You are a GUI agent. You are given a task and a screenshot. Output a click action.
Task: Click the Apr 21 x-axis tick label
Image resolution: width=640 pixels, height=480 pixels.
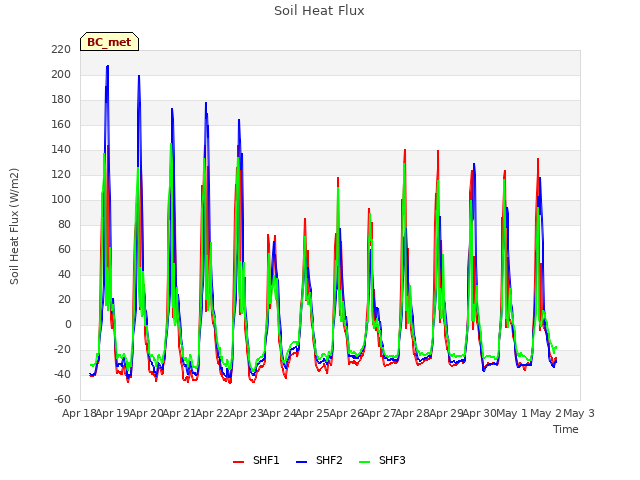(179, 413)
